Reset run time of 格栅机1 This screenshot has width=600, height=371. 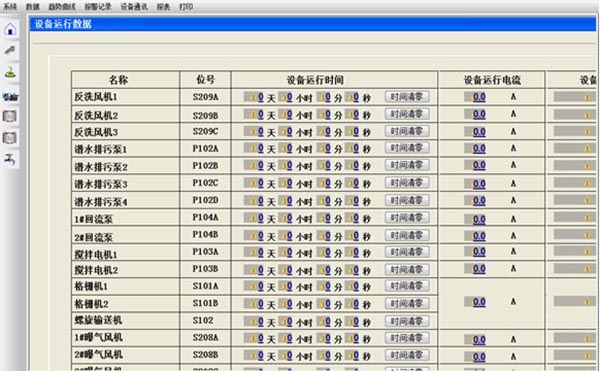click(x=407, y=286)
